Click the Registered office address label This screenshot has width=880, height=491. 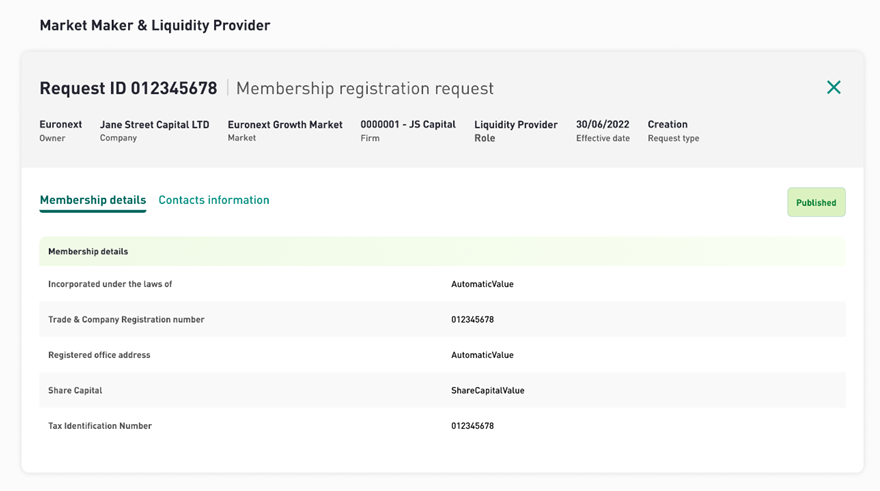point(99,355)
